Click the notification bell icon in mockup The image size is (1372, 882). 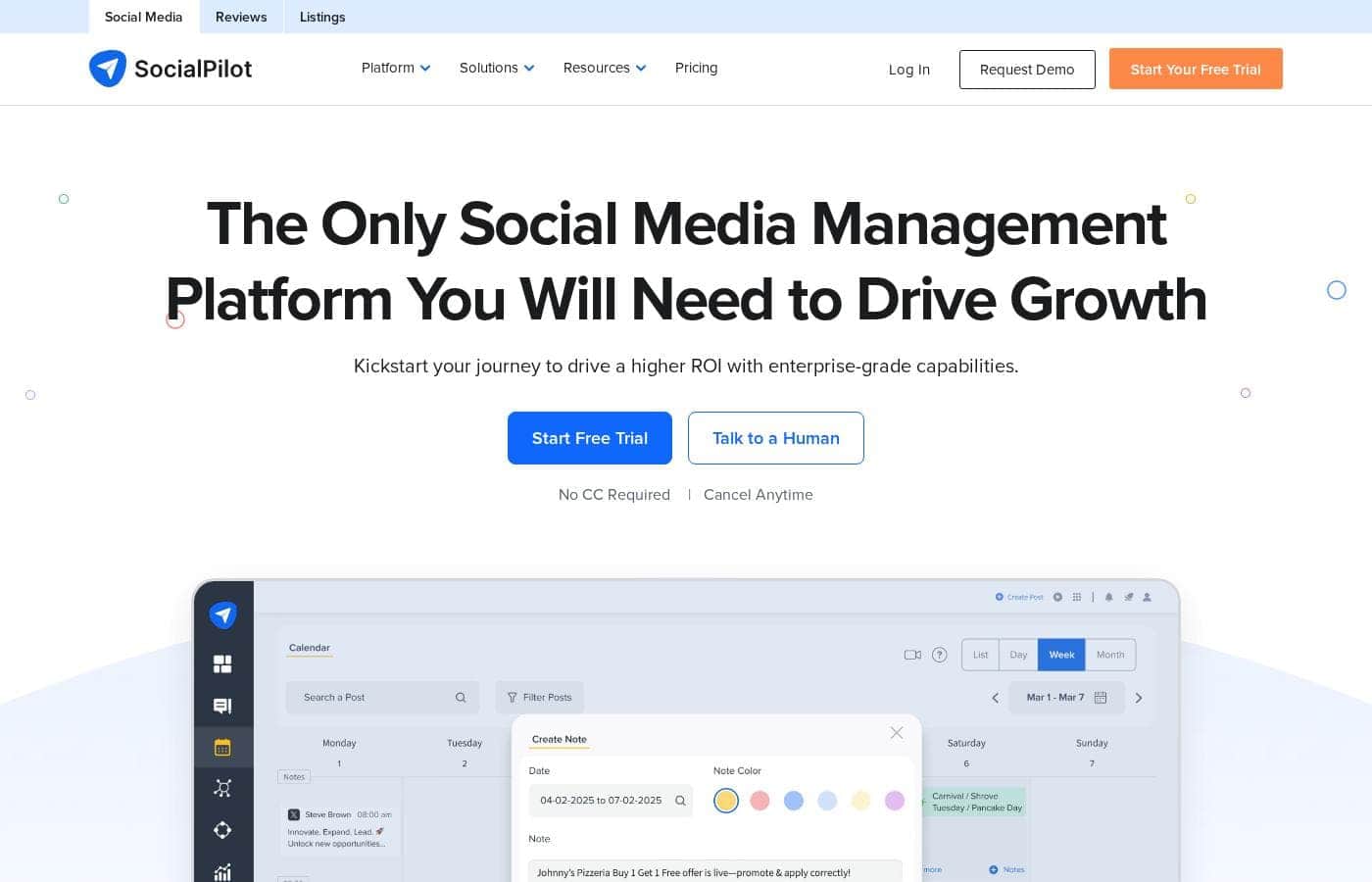point(1109,597)
